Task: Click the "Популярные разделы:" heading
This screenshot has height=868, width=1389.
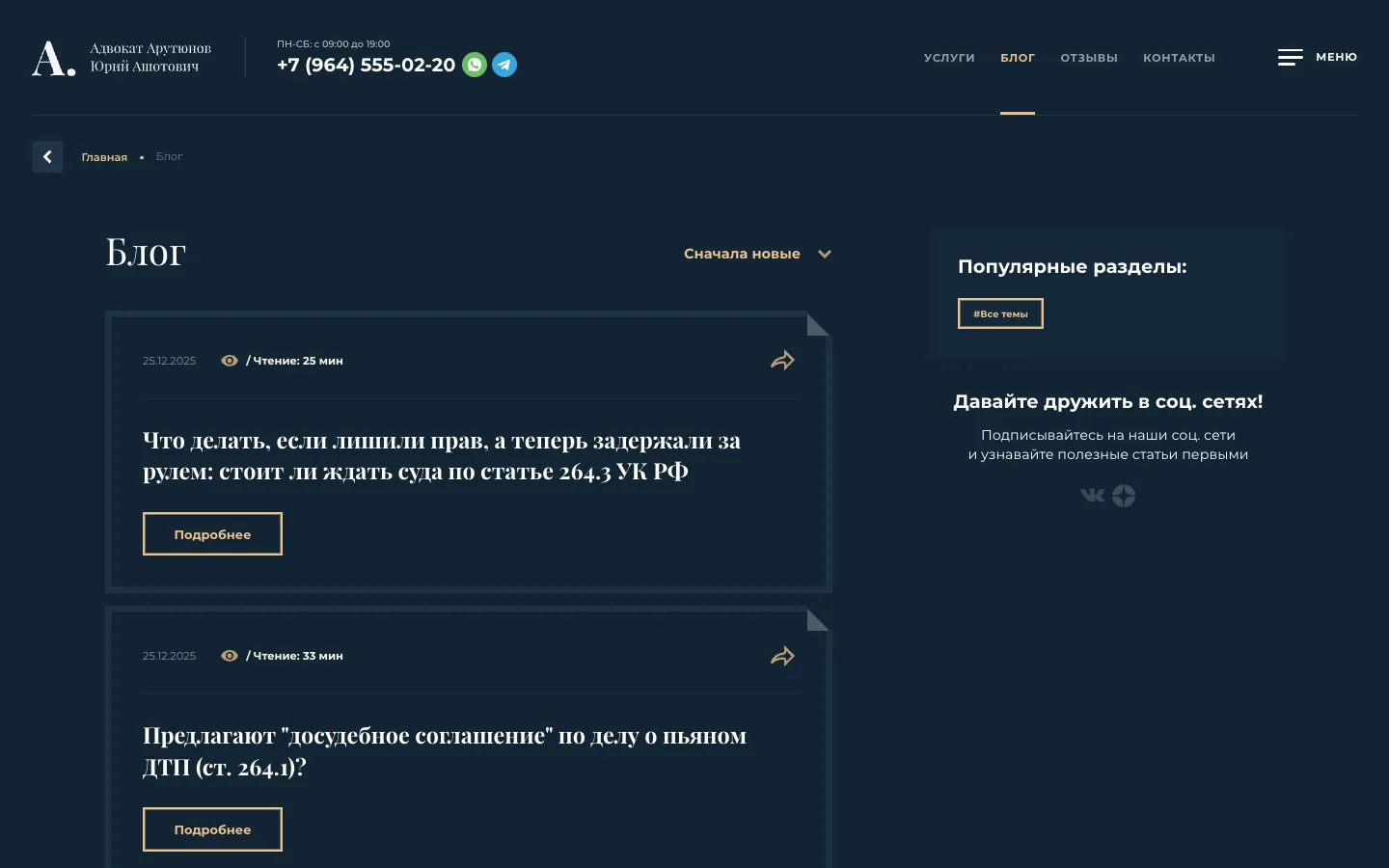Action: coord(1072,266)
